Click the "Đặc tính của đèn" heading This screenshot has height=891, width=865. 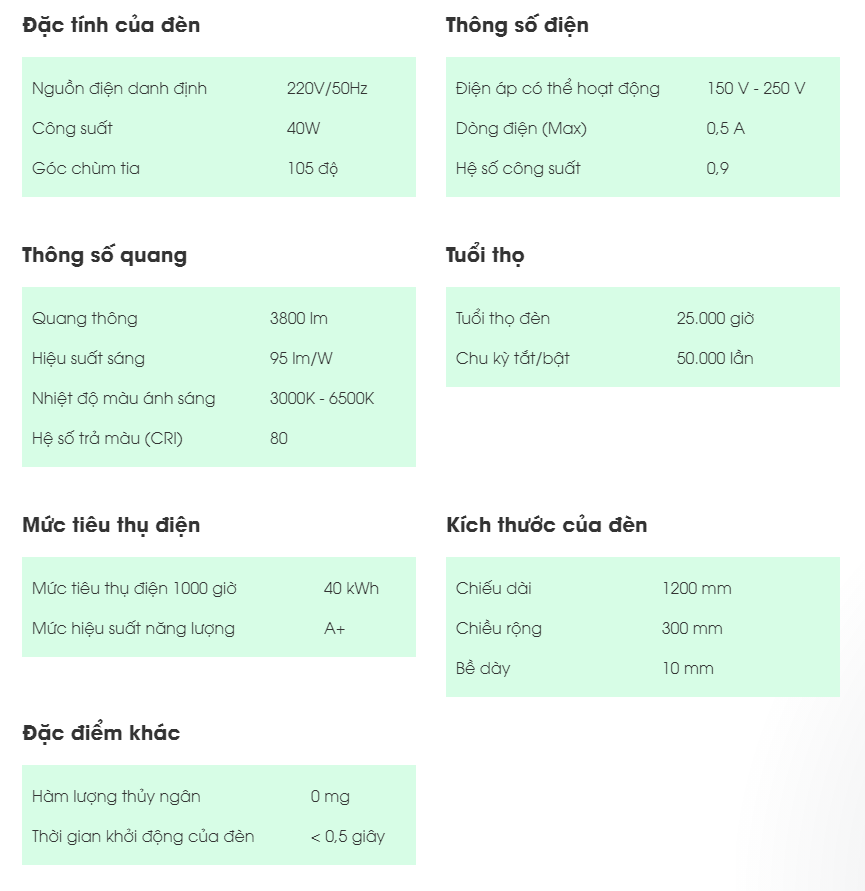(111, 26)
